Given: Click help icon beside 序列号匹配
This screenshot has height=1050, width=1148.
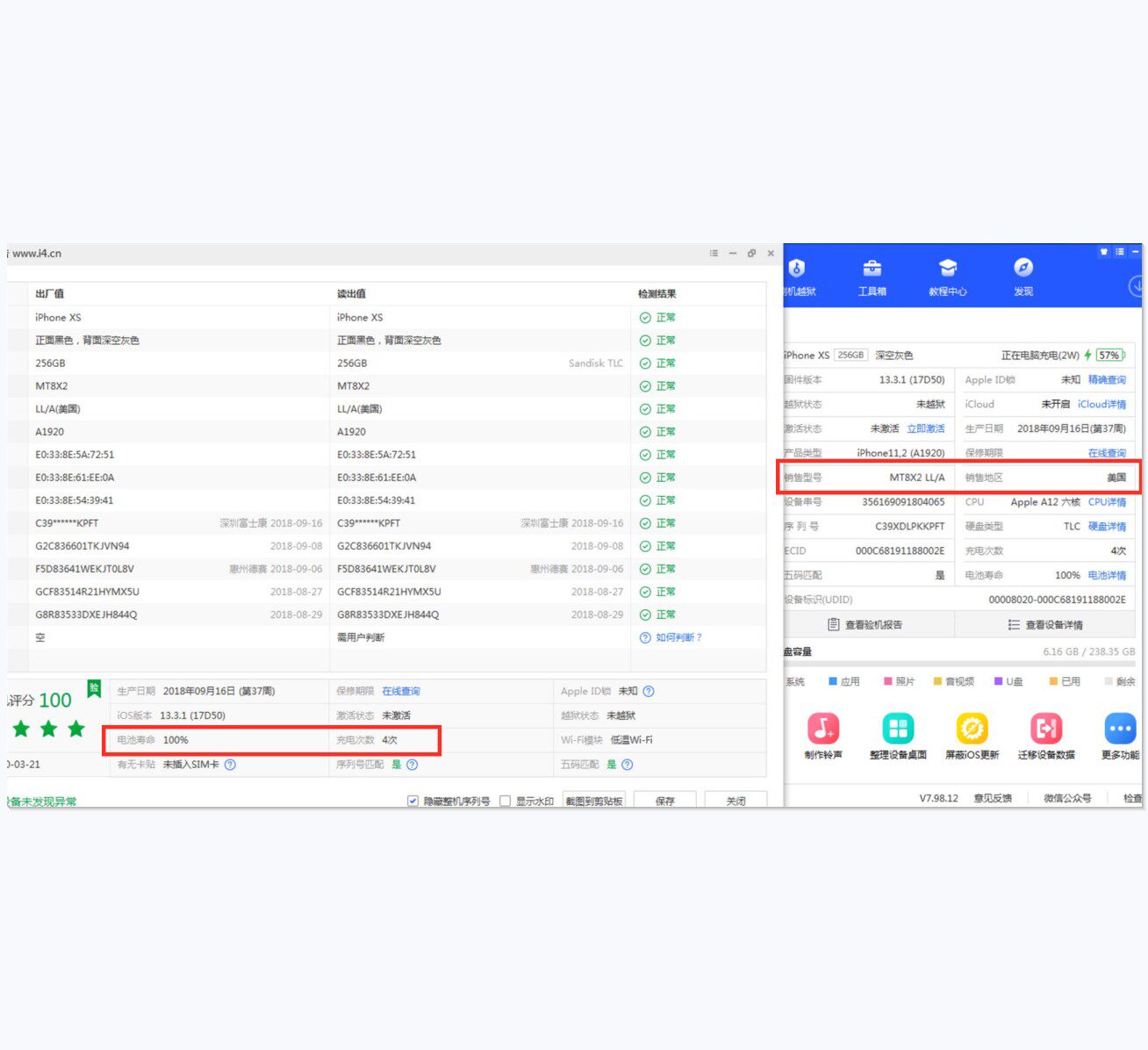Looking at the screenshot, I should [413, 765].
